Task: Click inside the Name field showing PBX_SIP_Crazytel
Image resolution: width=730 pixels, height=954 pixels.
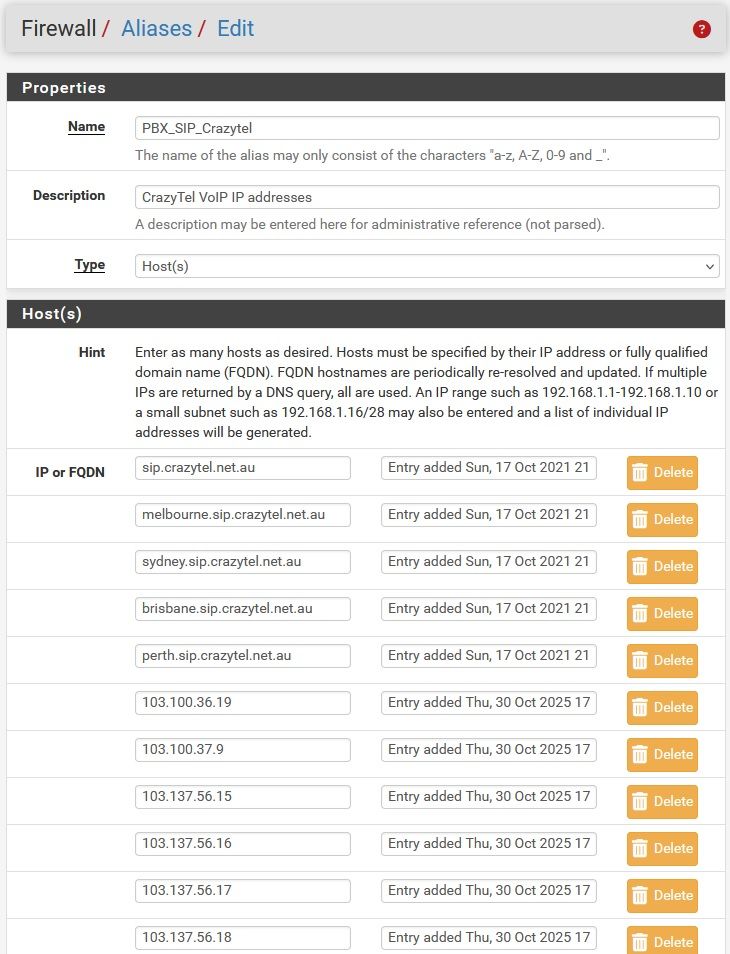Action: (x=427, y=127)
